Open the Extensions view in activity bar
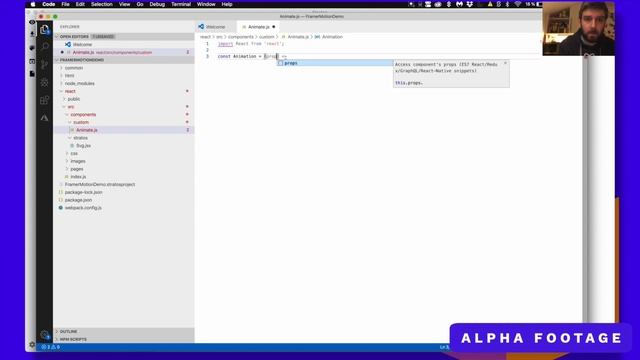The width and height of the screenshot is (640, 360). click(44, 100)
